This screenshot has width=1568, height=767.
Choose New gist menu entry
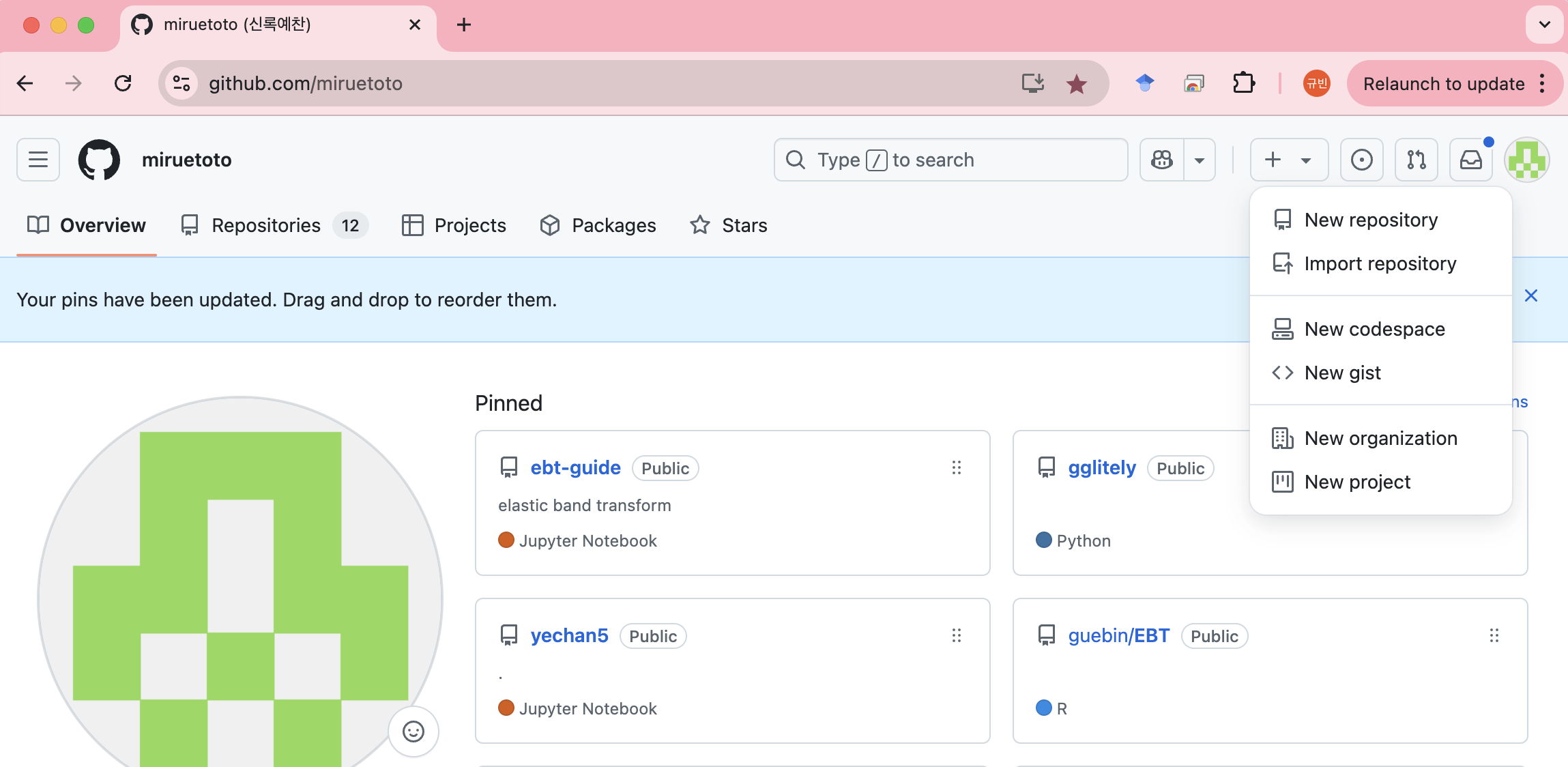[x=1342, y=373]
